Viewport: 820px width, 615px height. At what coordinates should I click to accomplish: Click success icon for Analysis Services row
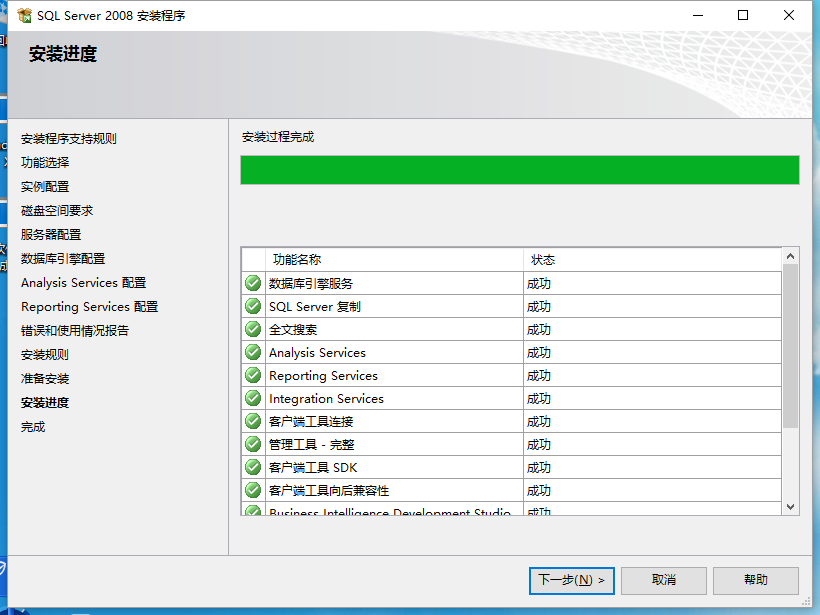253,352
